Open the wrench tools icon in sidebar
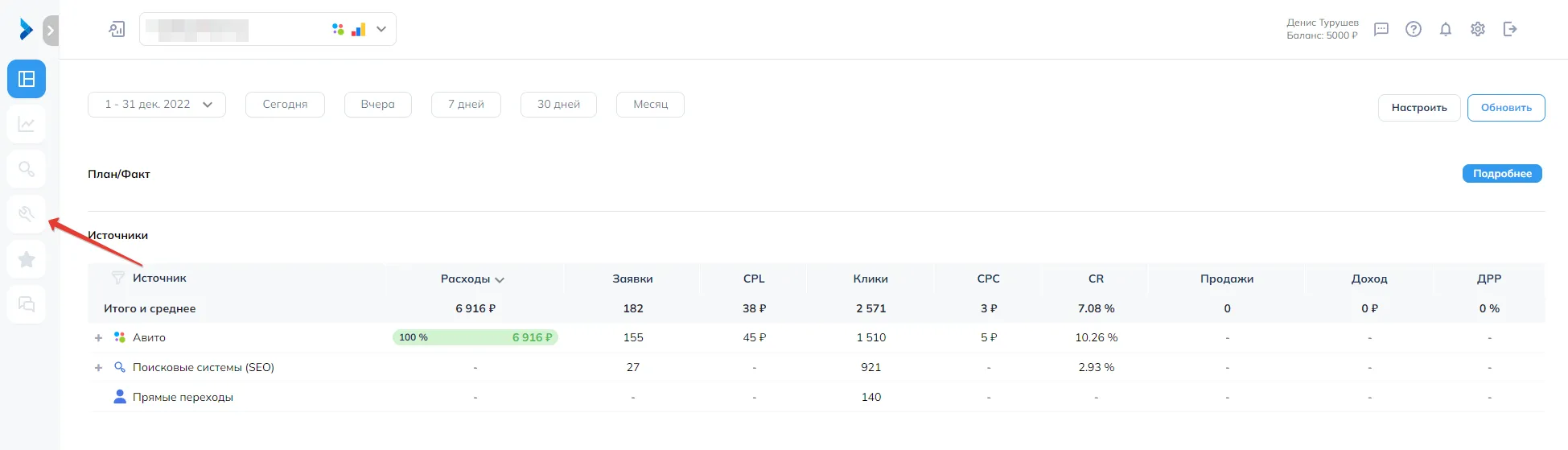 [27, 214]
